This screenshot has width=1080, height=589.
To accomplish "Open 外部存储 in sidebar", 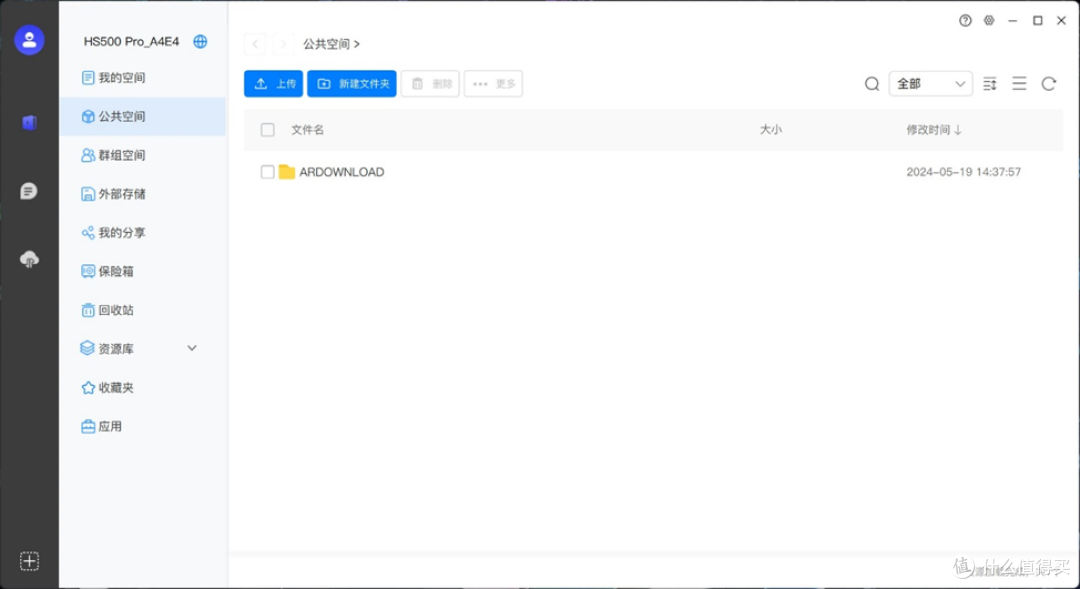I will [x=143, y=194].
